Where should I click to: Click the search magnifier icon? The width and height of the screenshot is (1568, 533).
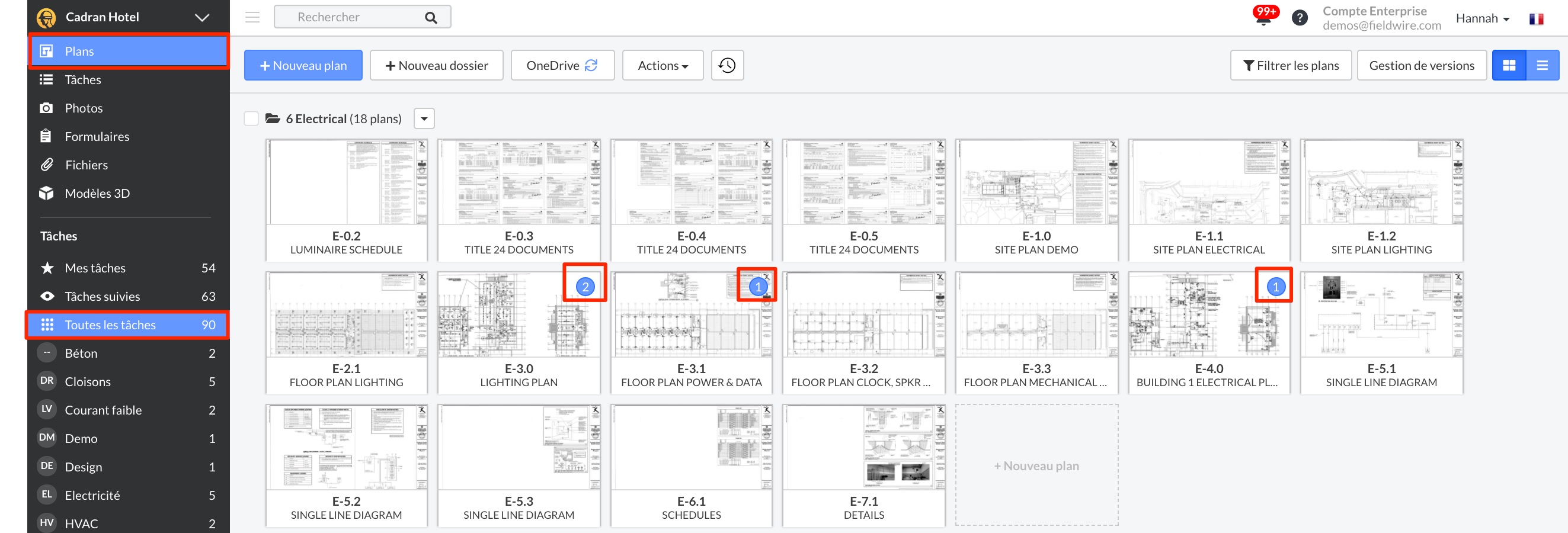(431, 18)
